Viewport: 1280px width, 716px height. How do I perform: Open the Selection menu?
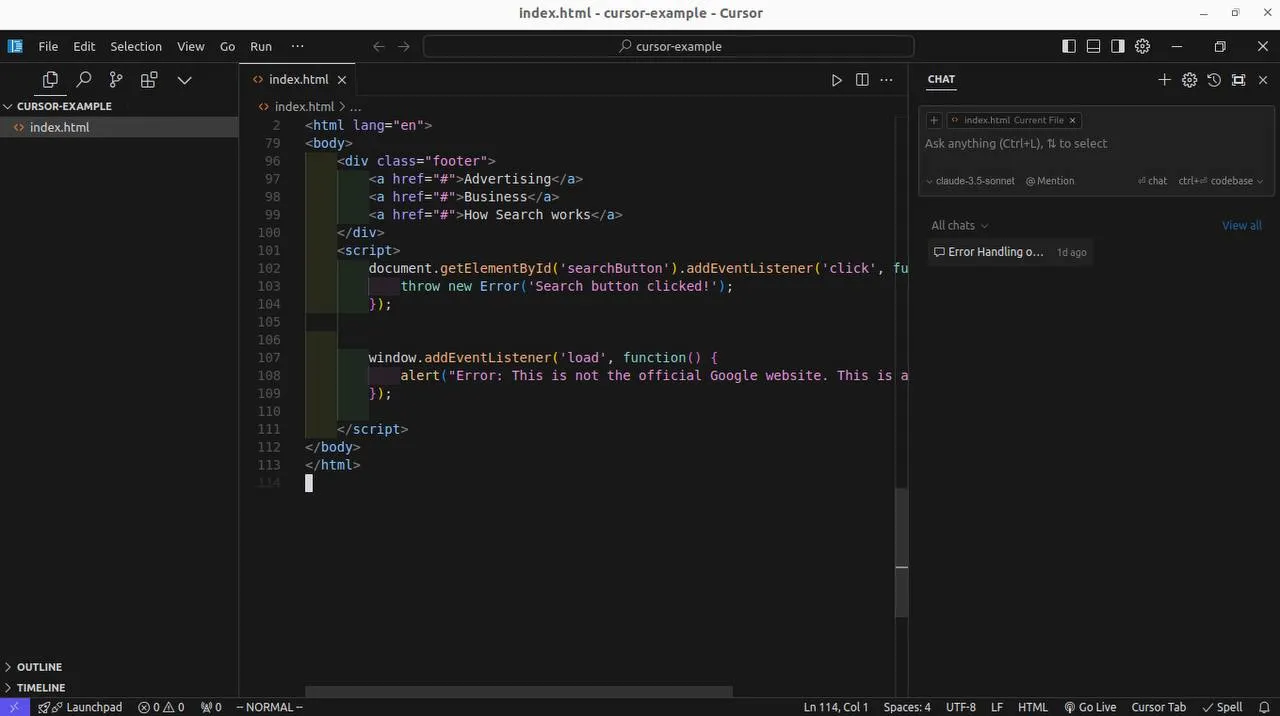point(136,46)
